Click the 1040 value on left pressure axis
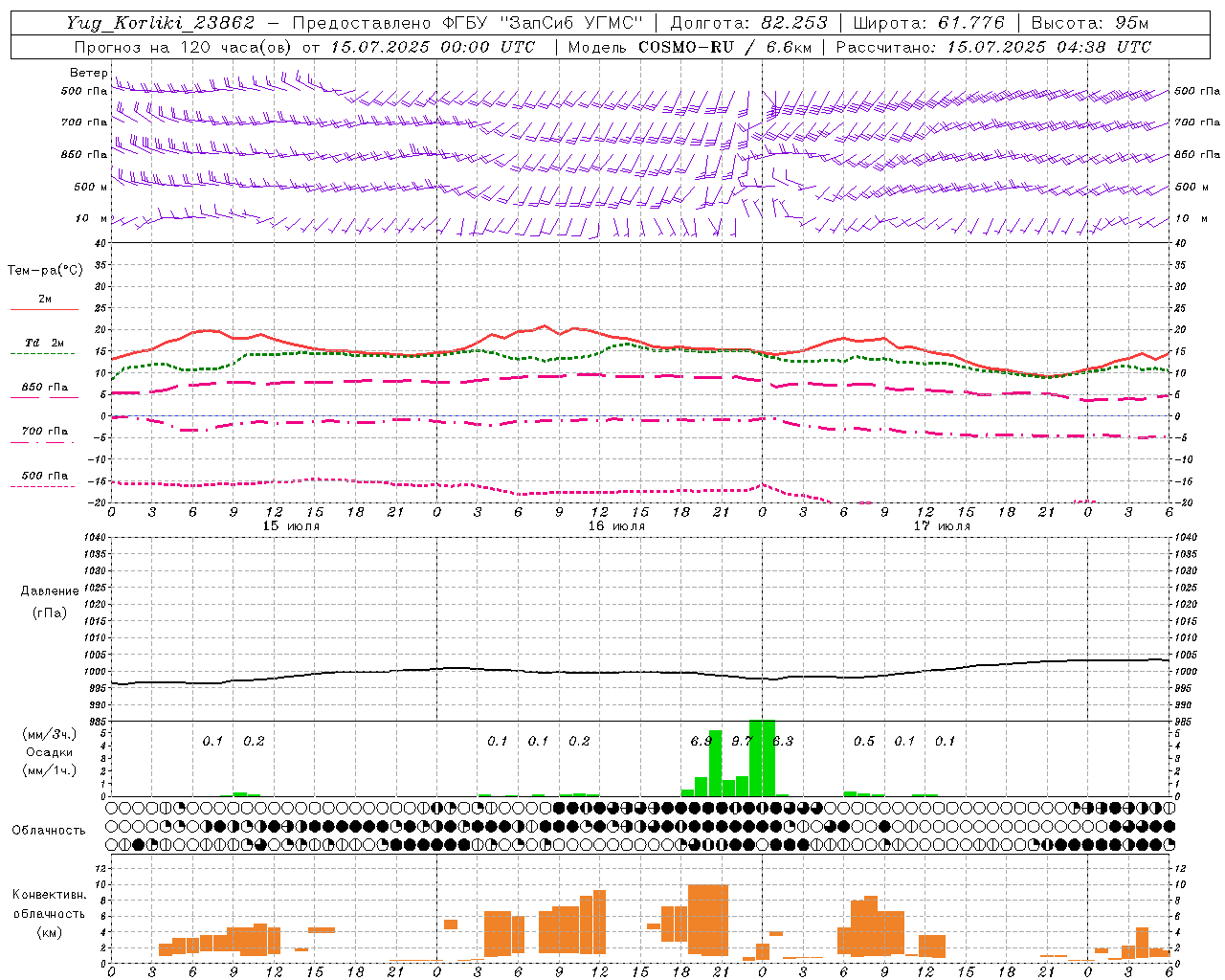The width and height of the screenshot is (1225, 980). tap(96, 537)
